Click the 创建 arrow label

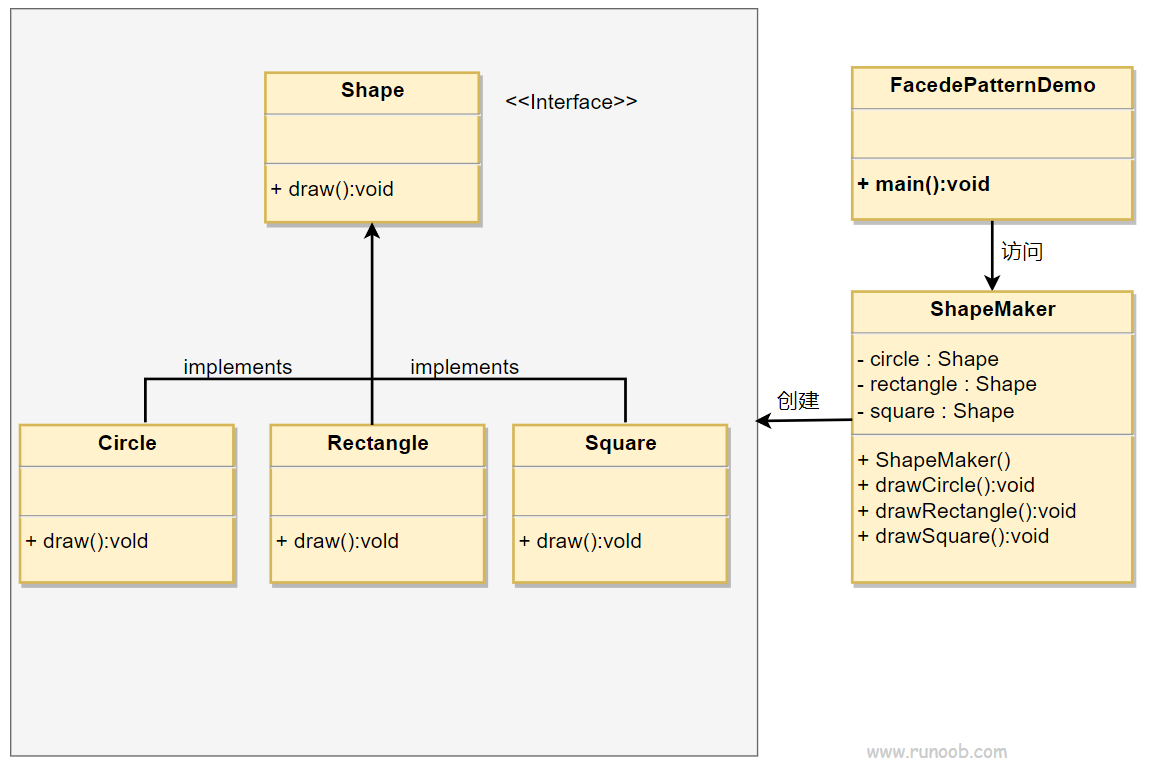pyautogui.click(x=798, y=400)
